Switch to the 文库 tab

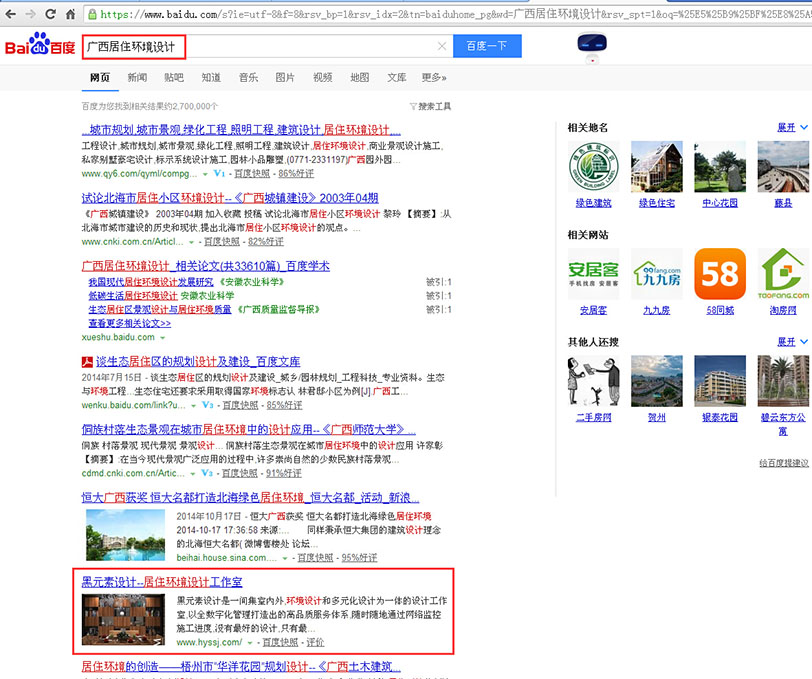coord(397,78)
